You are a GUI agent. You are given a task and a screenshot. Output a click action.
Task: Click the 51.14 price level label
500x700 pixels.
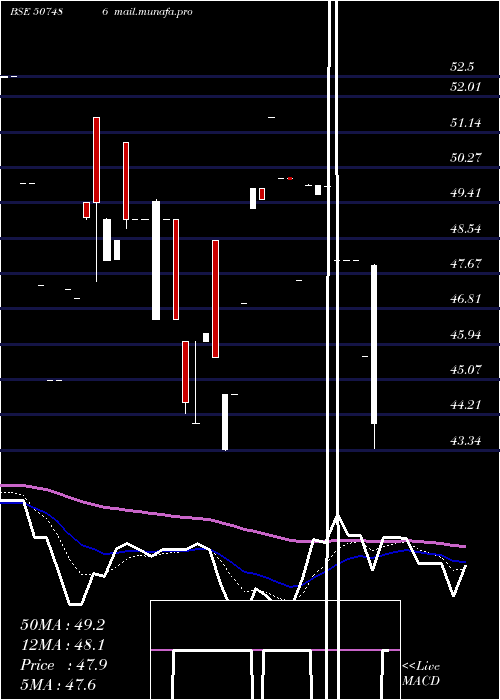coord(466,122)
